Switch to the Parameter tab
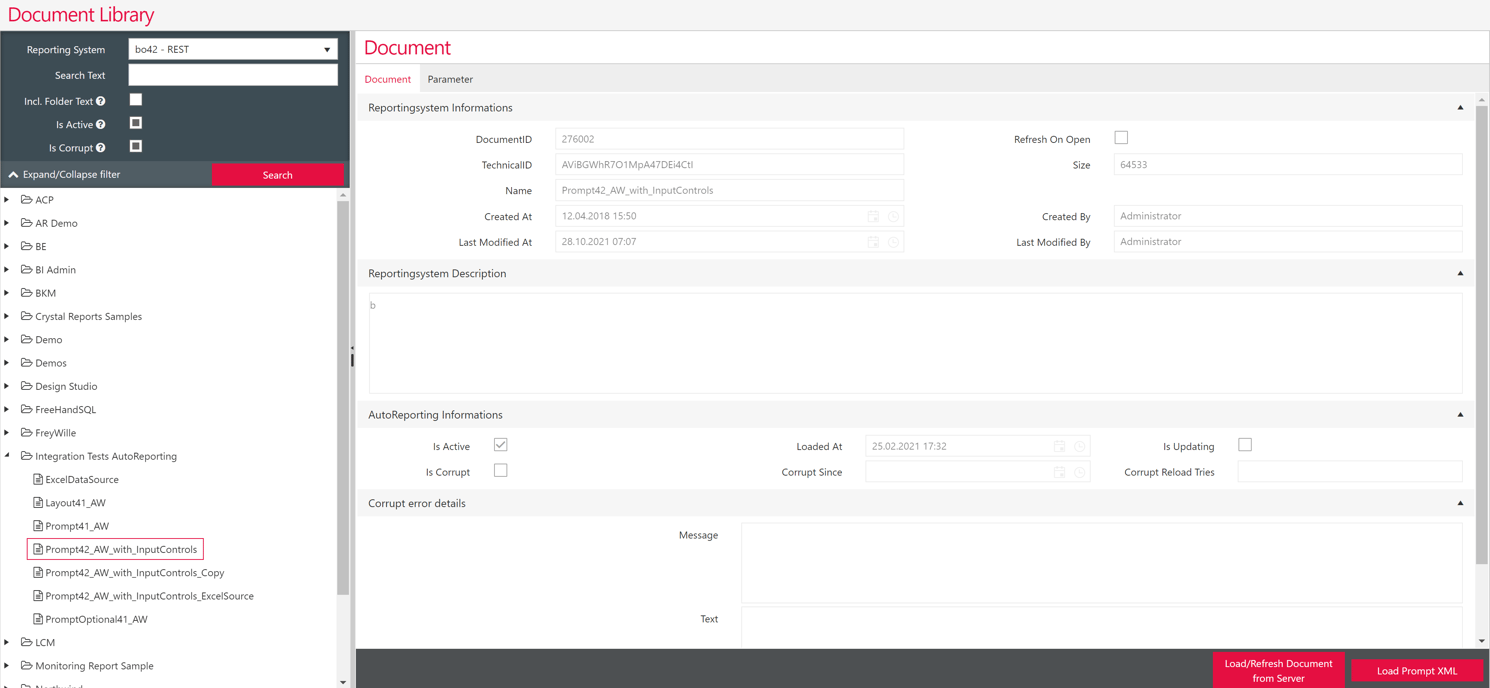The height and width of the screenshot is (688, 1490). click(x=450, y=79)
